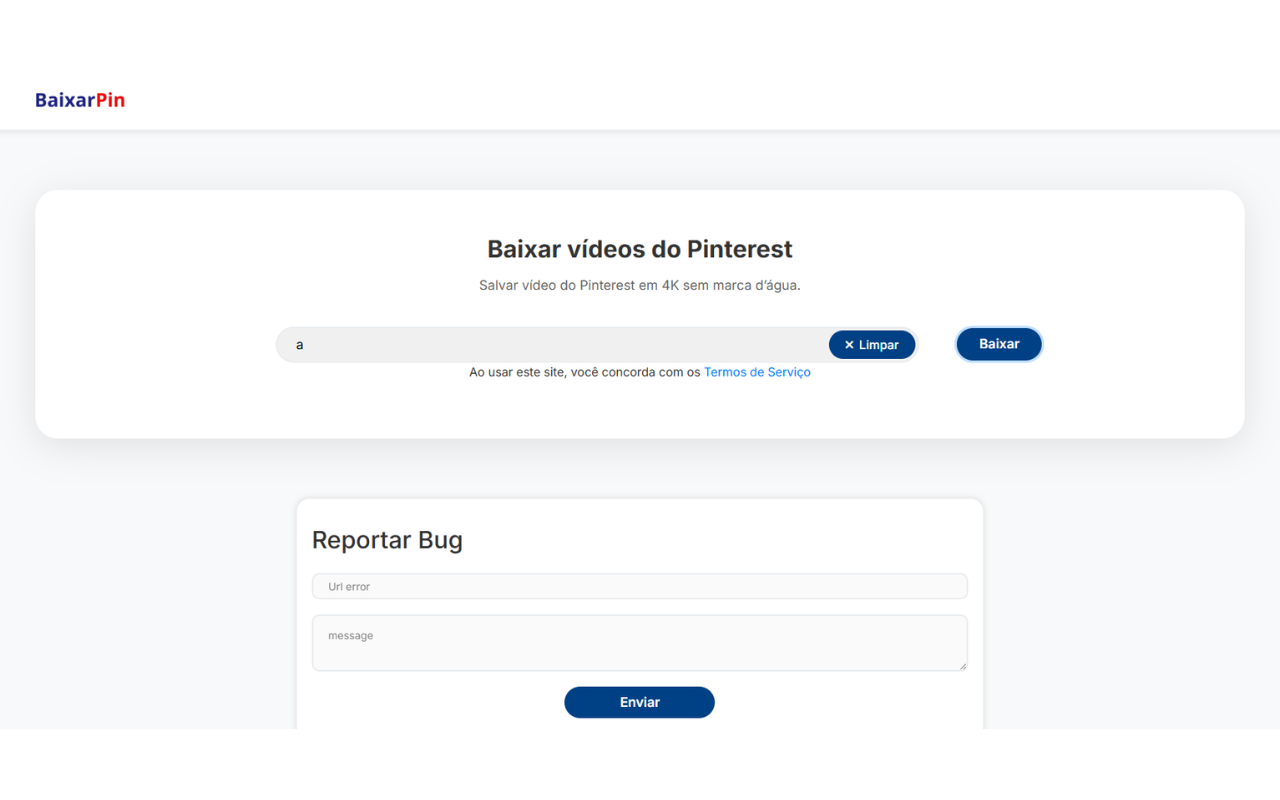Click the Pinterest URL input containing 'a'
The image size is (1280, 800).
click(x=550, y=344)
